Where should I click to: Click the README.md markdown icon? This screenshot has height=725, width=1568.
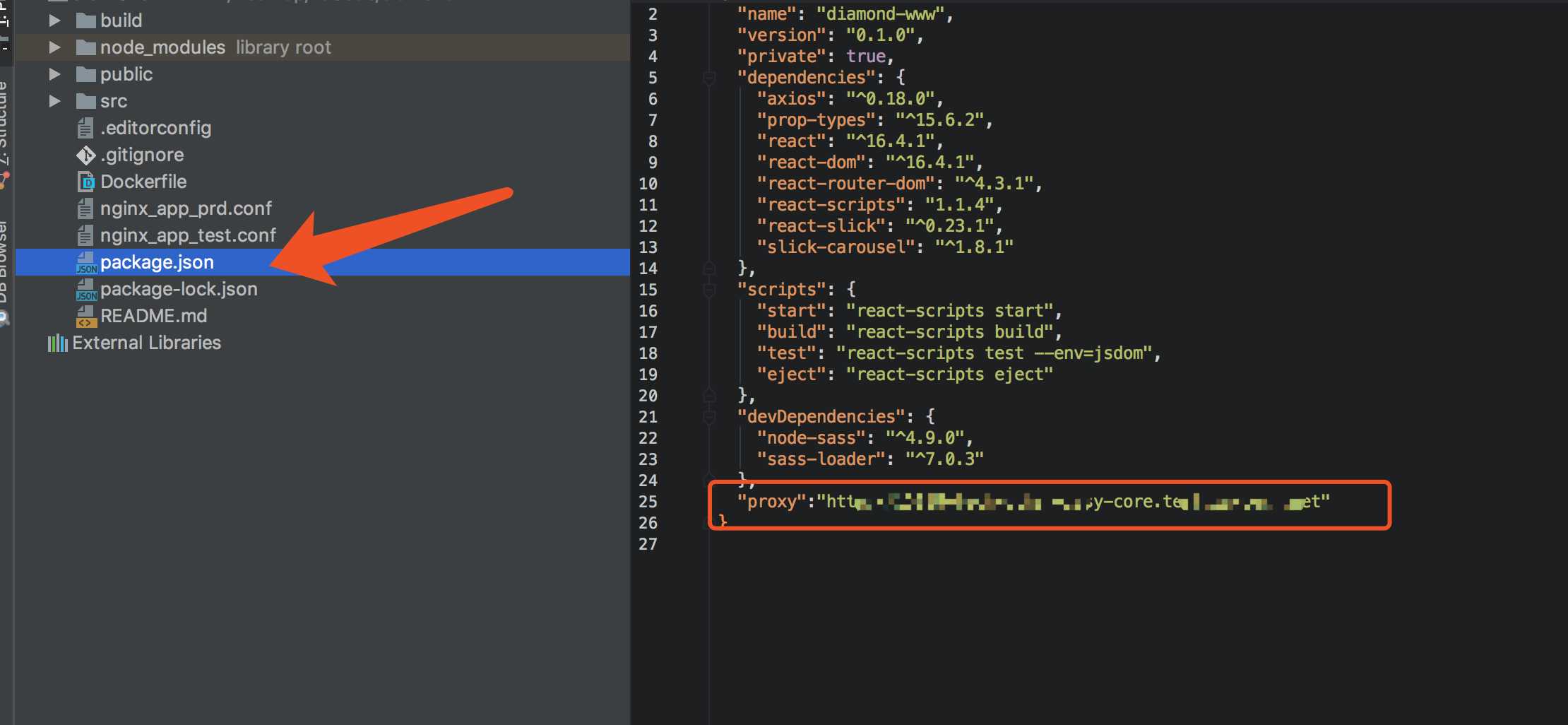pos(86,317)
